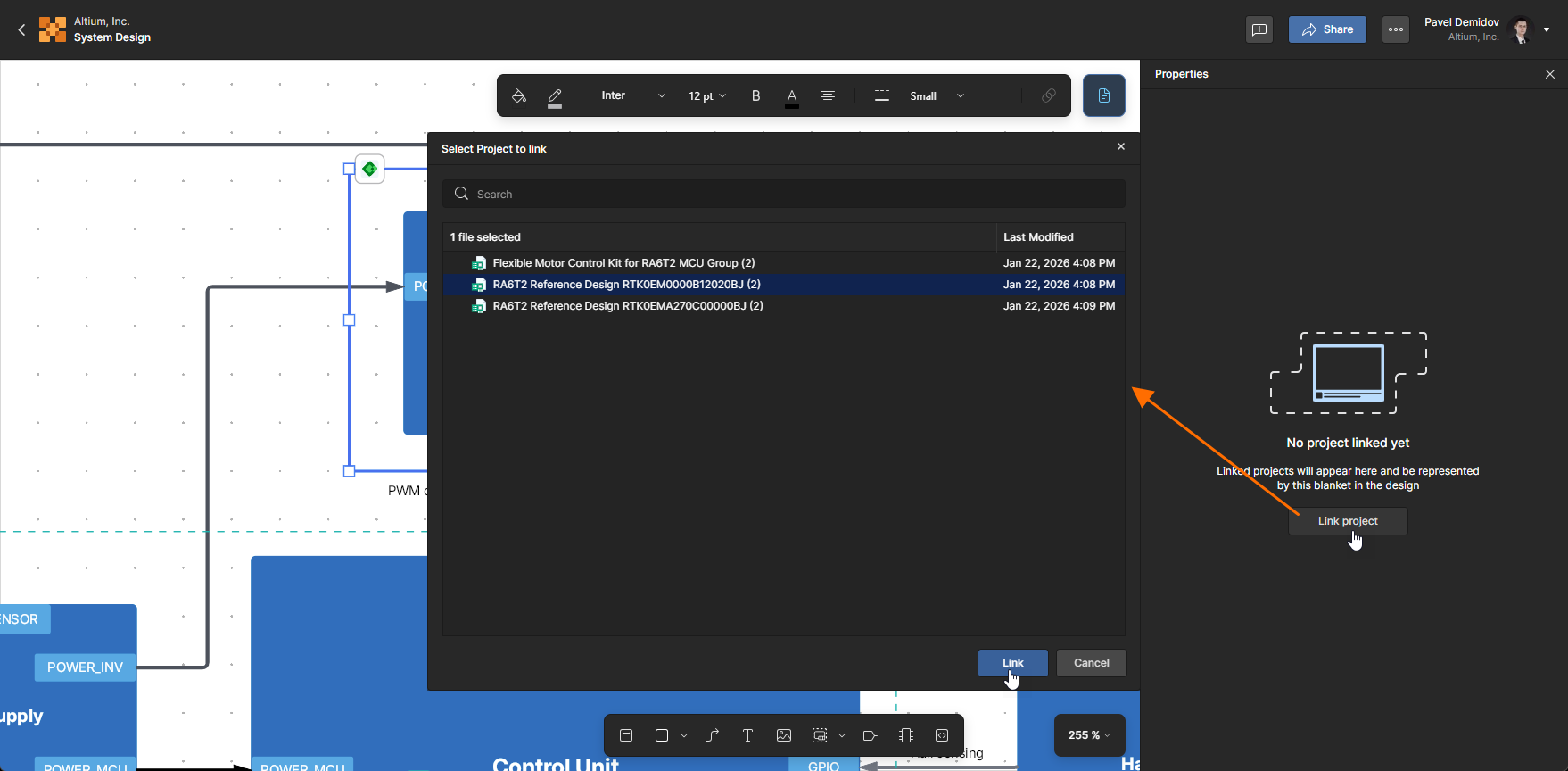Toggle the Properties panel document button

[1104, 95]
